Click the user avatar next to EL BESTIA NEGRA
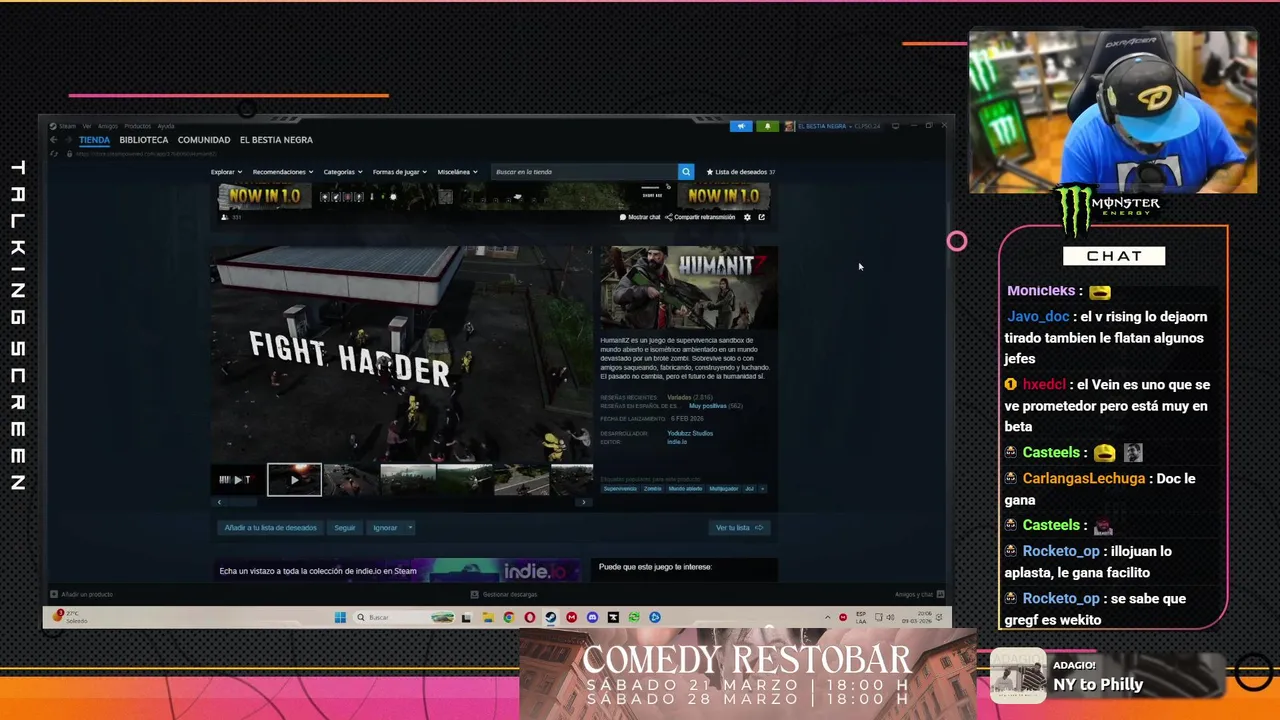1280x720 pixels. point(789,126)
